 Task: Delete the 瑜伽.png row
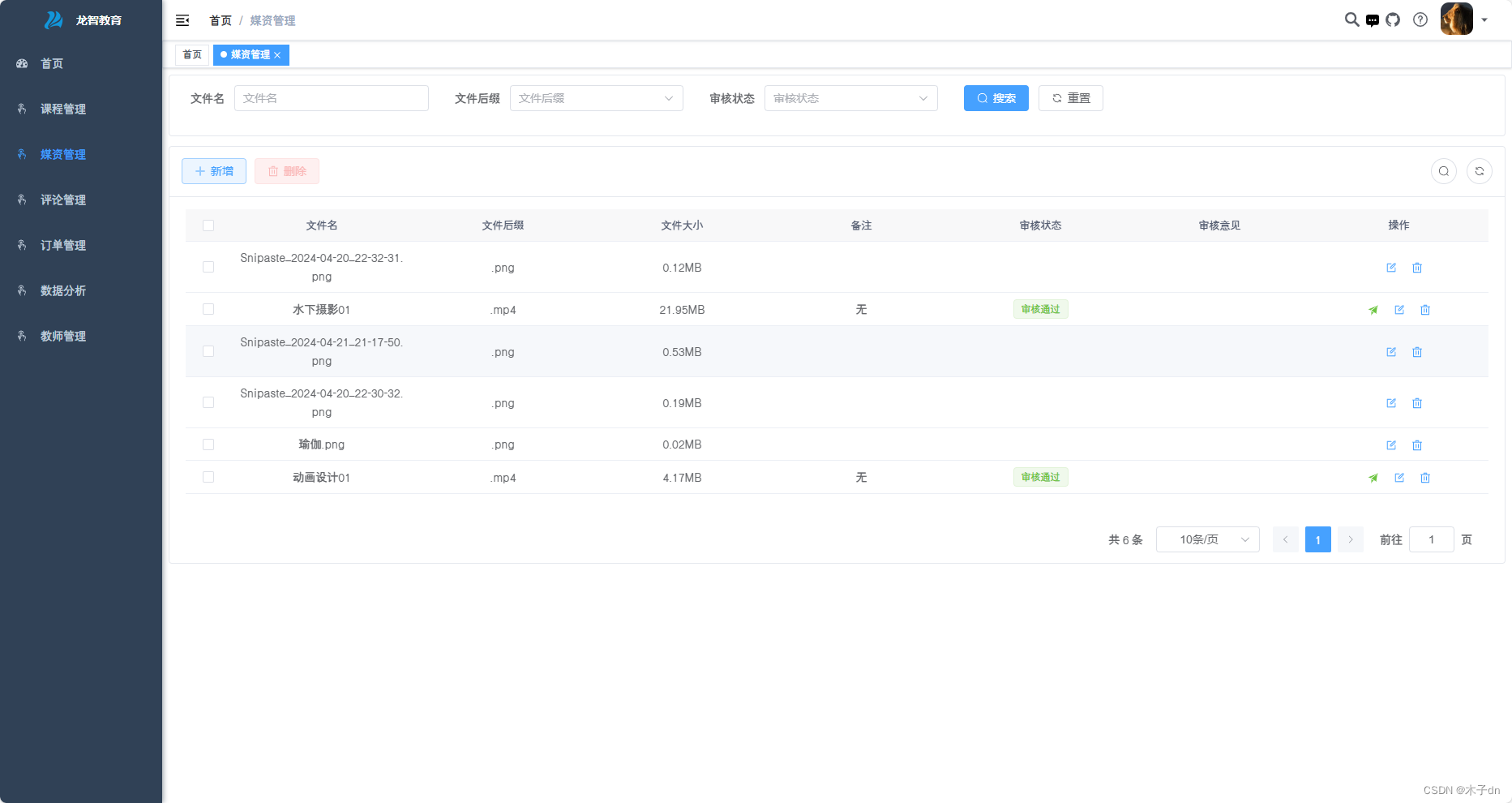click(x=1417, y=445)
